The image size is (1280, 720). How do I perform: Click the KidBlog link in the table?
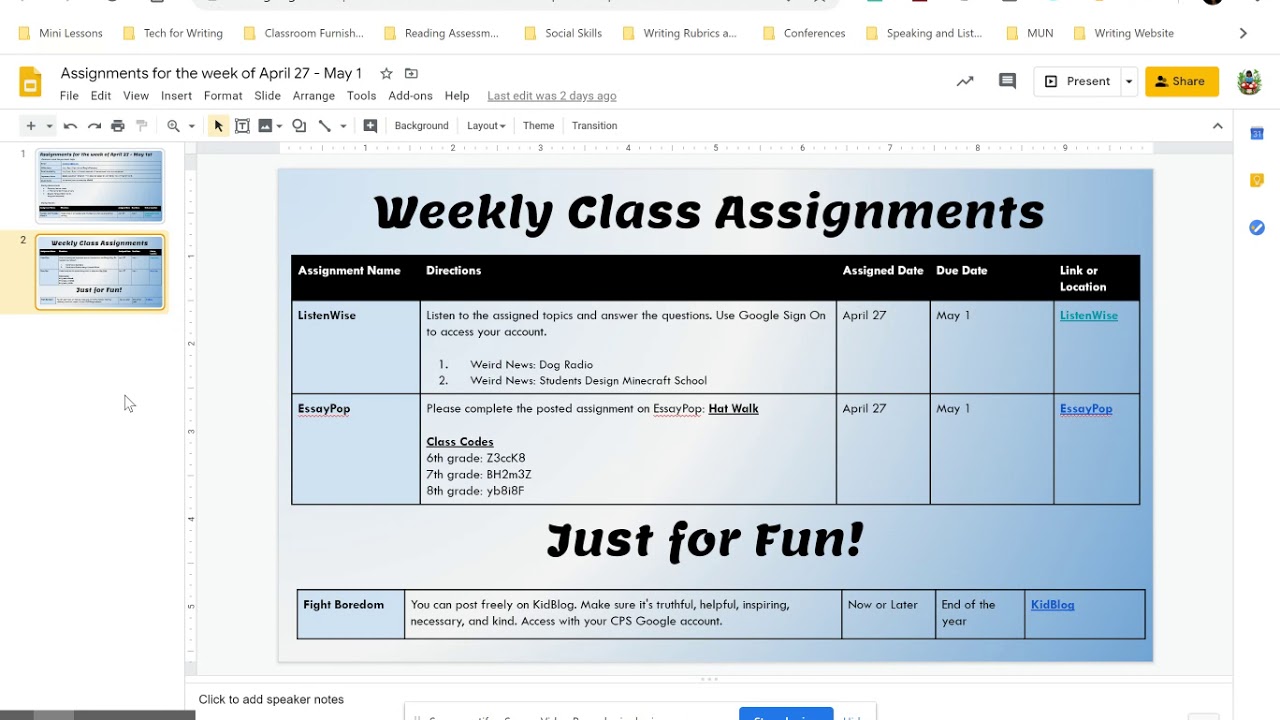pos(1052,604)
